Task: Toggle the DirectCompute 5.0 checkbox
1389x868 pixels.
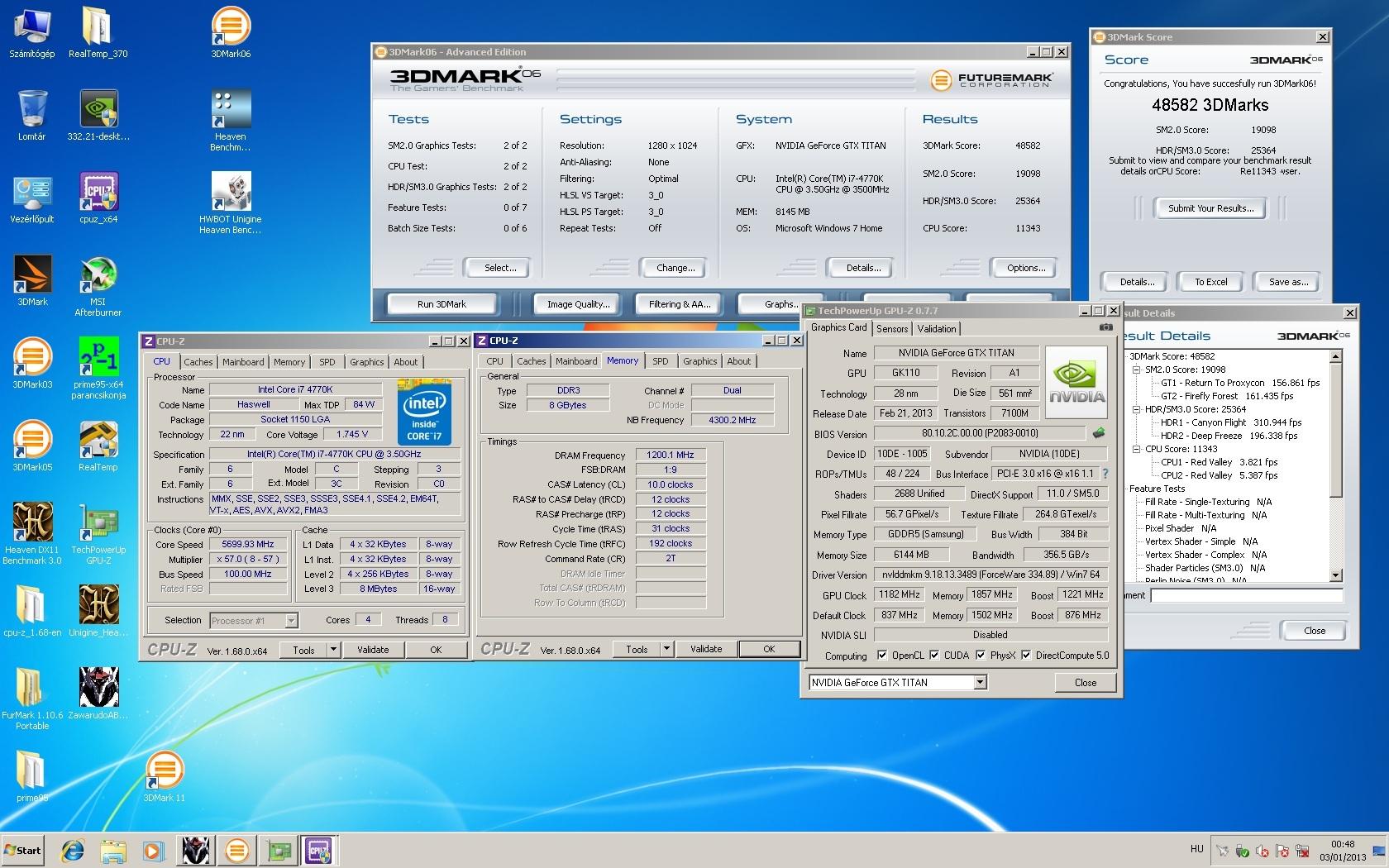Action: coord(1026,656)
